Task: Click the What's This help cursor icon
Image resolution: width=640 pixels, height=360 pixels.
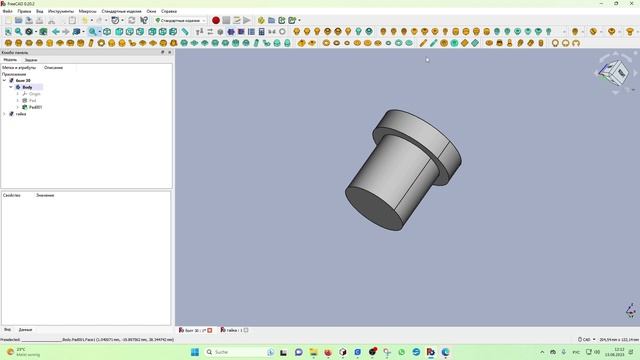Action: pos(144,20)
